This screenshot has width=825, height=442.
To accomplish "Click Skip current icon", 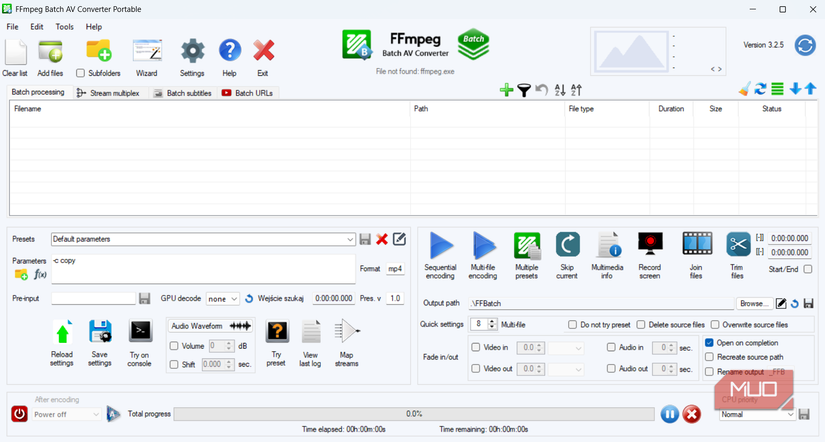I will (567, 245).
